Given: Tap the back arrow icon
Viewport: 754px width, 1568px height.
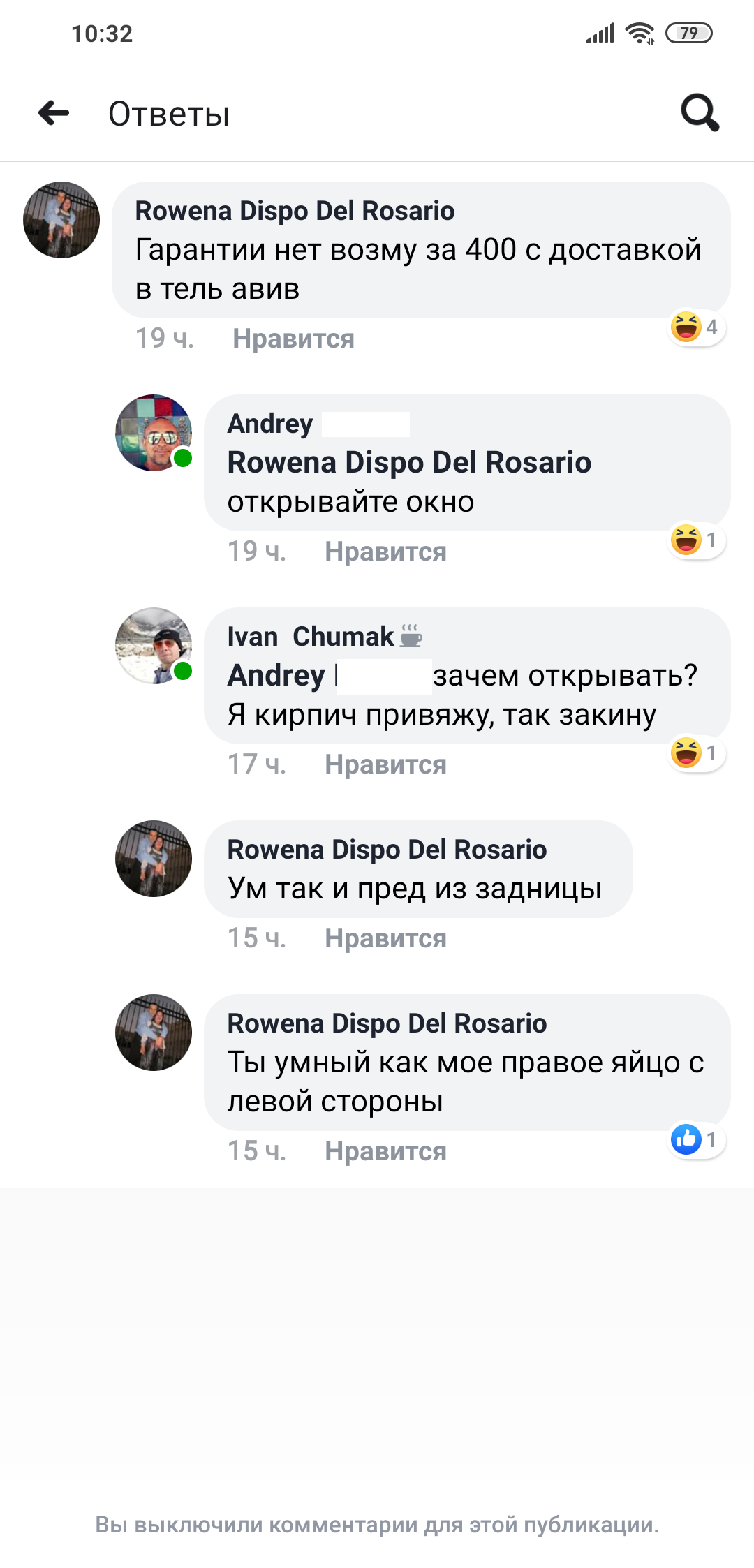Looking at the screenshot, I should click(54, 113).
